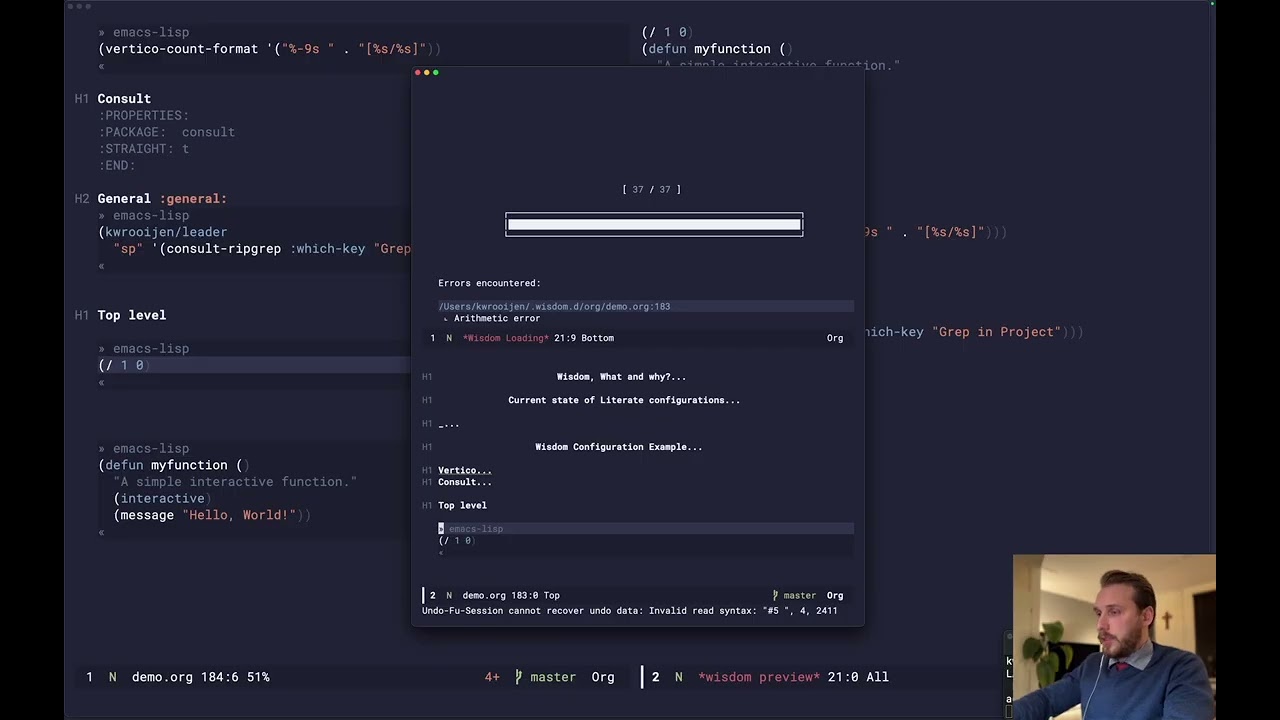This screenshot has width=1280, height=720.
Task: Click the block begin marker above (/ 1 0) in left pane
Action: [101, 348]
